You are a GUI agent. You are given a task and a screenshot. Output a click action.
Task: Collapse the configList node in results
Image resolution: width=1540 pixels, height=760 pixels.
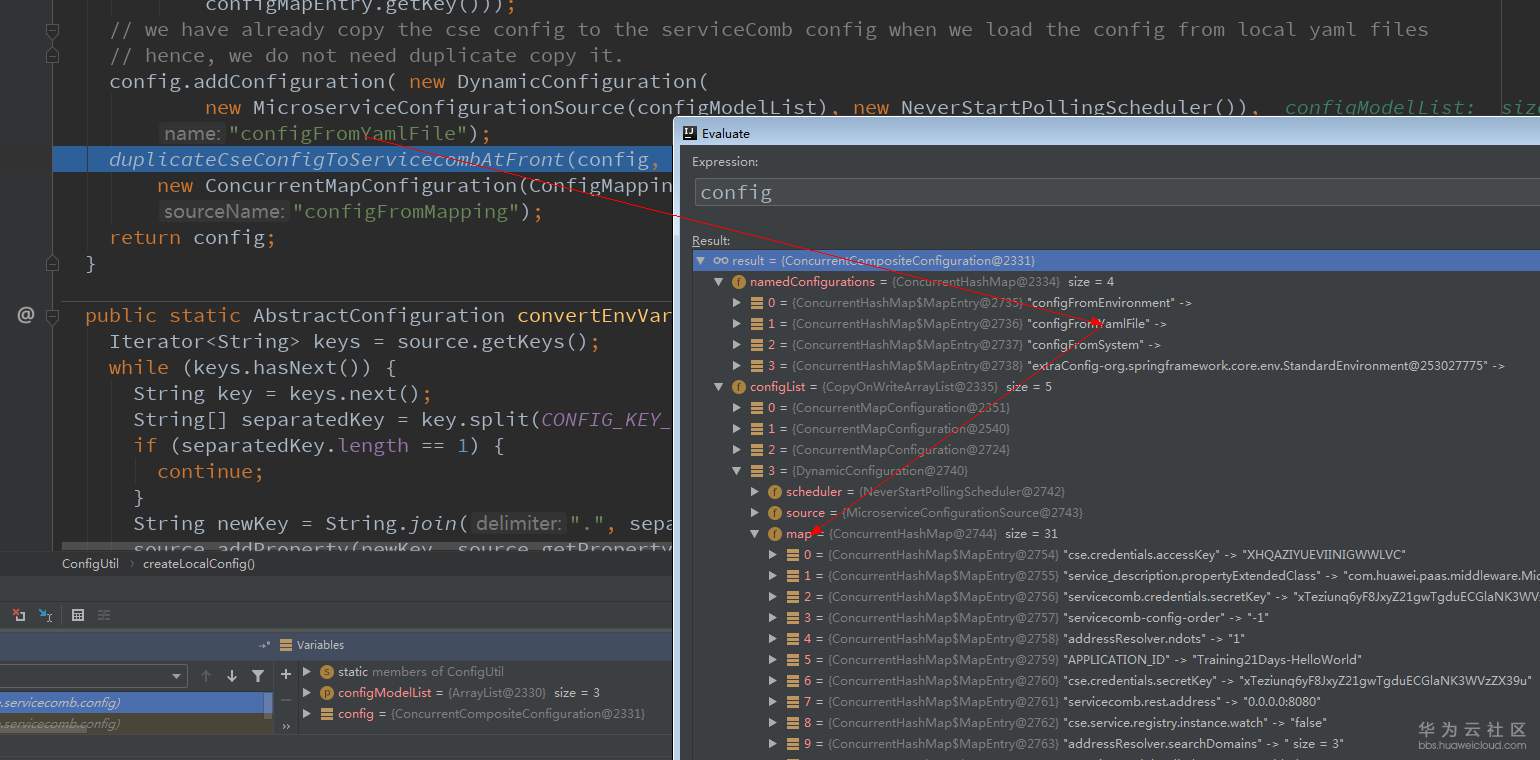click(x=719, y=387)
